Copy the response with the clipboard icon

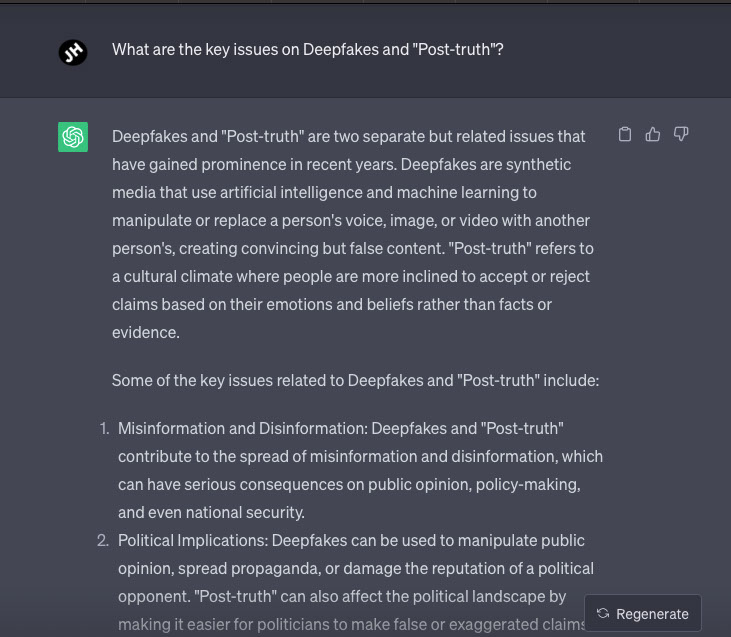625,134
